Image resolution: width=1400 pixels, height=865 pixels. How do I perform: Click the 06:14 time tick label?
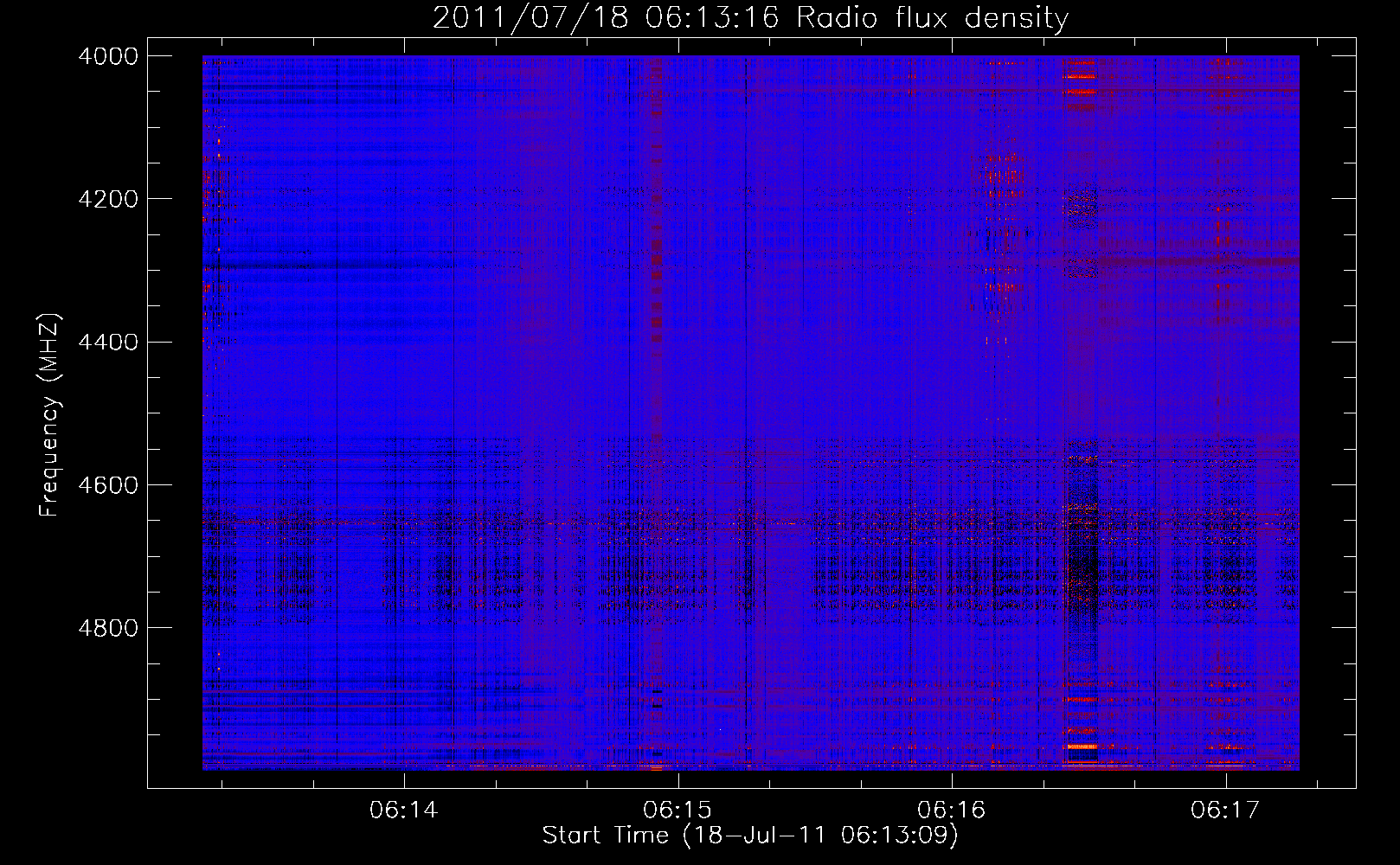(x=404, y=811)
